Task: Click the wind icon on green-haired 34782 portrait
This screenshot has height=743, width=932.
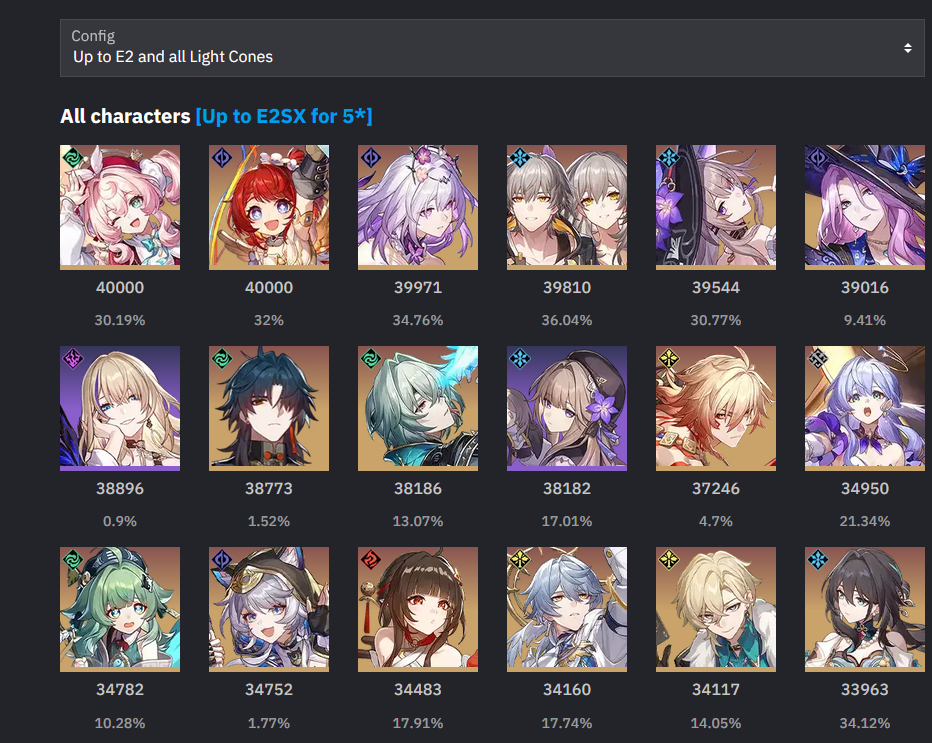Action: click(73, 559)
